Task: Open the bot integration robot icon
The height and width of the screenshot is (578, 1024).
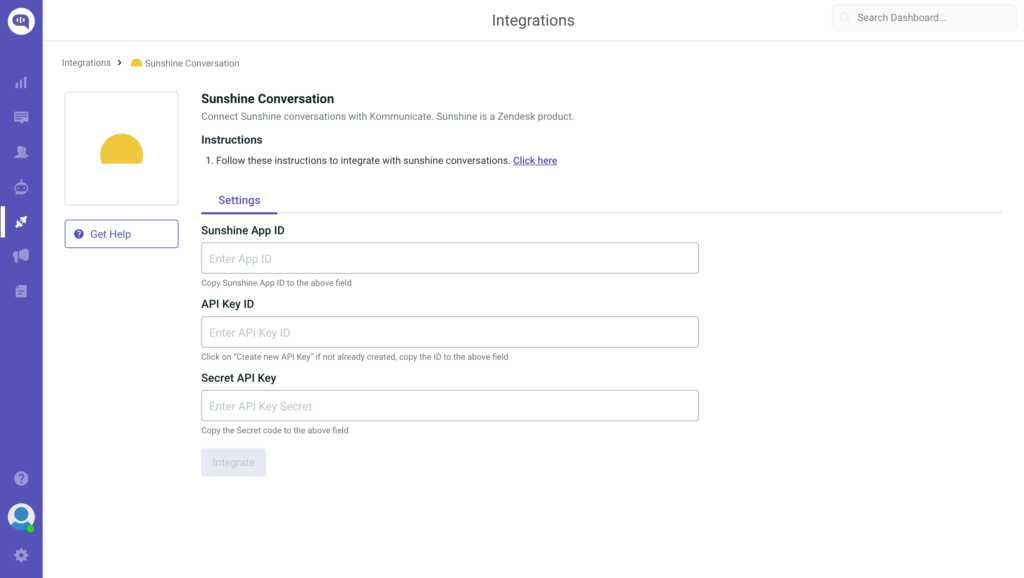Action: coord(21,187)
